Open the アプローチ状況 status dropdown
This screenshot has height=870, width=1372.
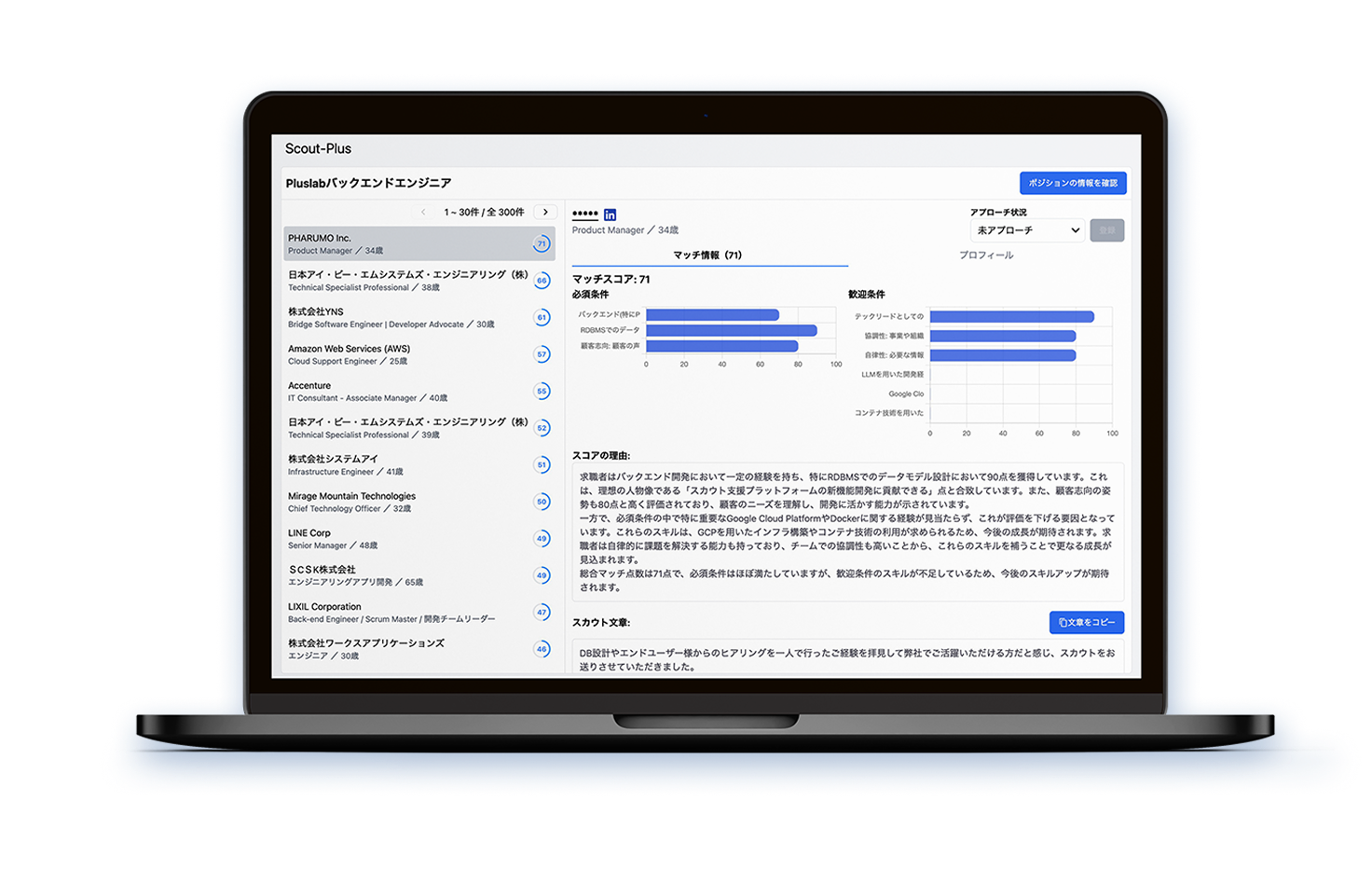coord(1027,230)
